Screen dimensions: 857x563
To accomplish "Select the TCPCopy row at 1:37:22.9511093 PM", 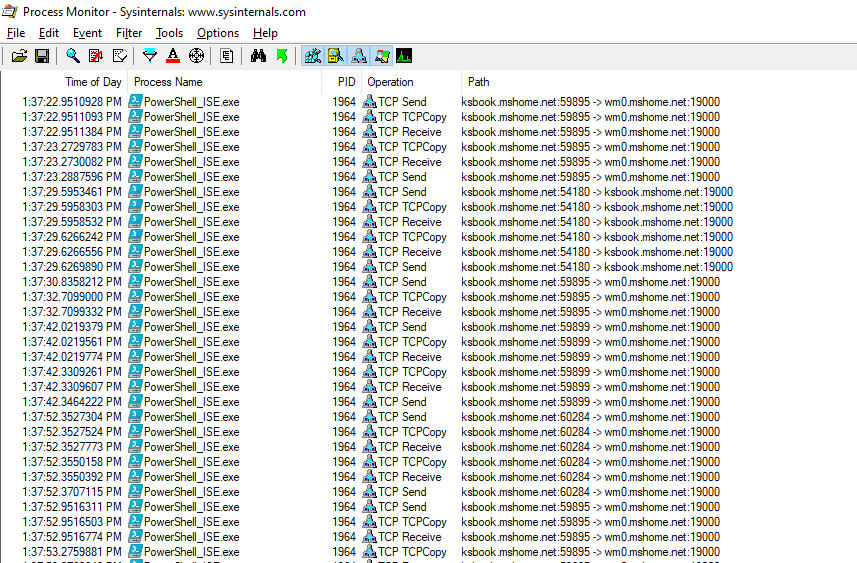I will click(428, 117).
